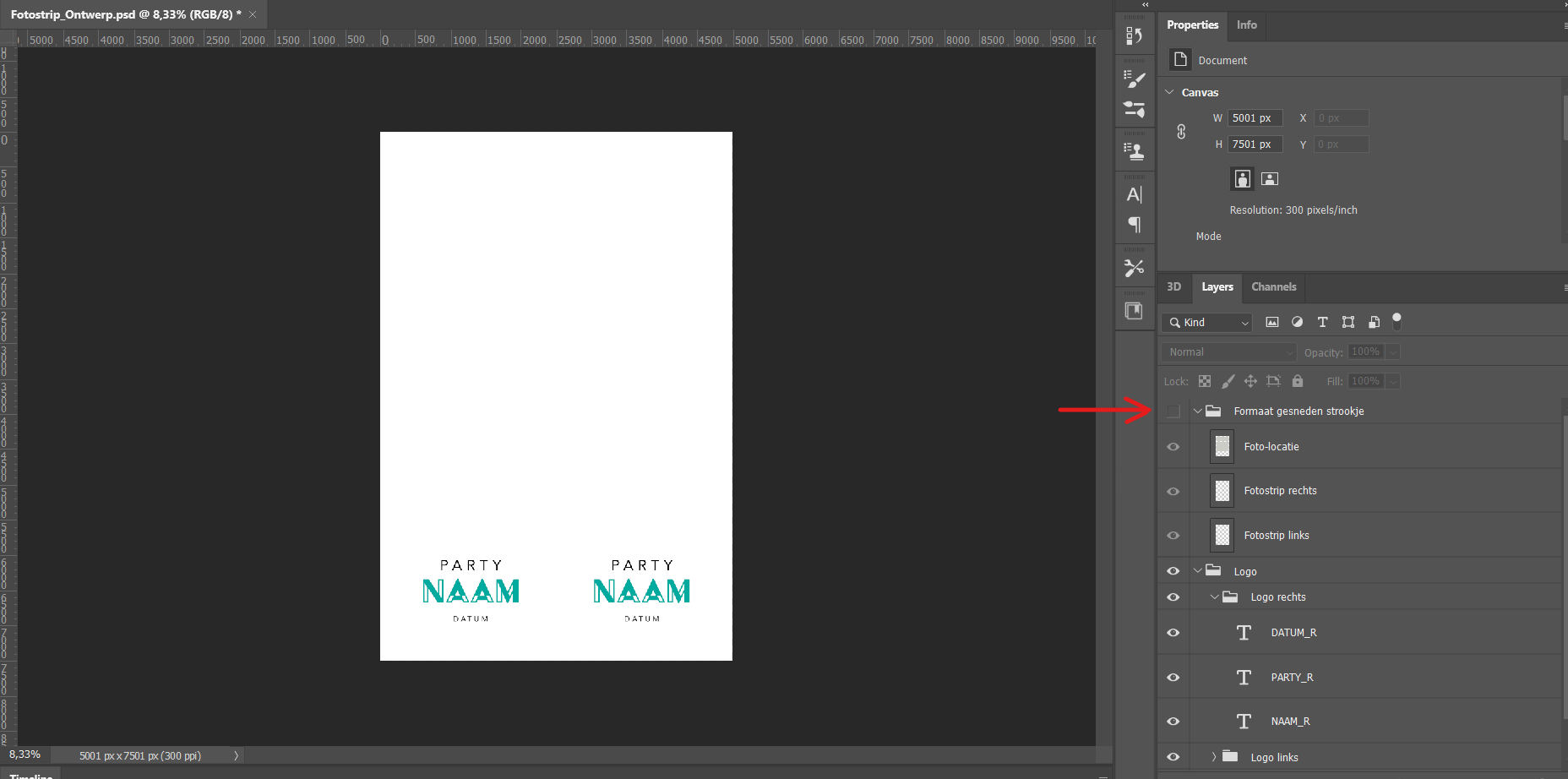Click the NAAM_R text layer T icon
Image resolution: width=1568 pixels, height=779 pixels.
click(x=1244, y=721)
